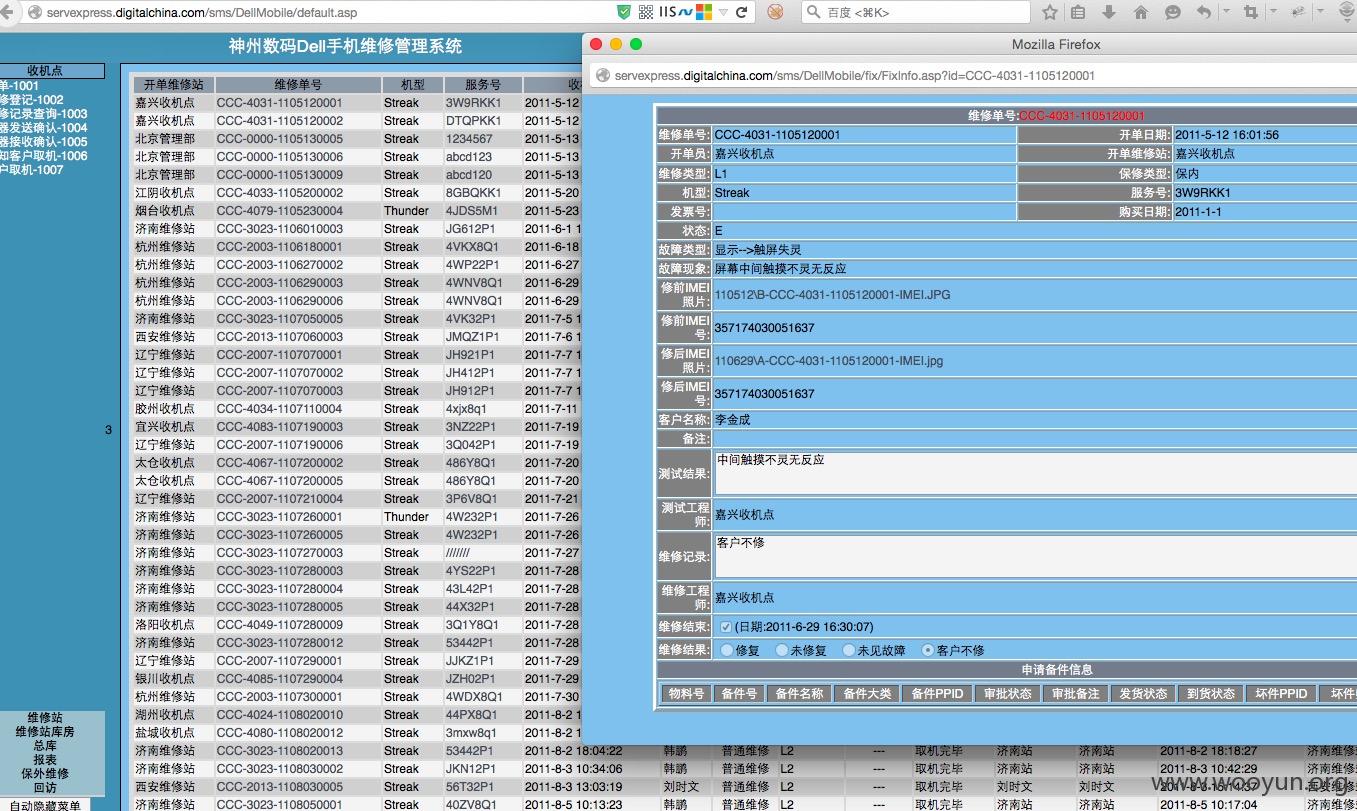This screenshot has width=1357, height=811.
Task: Click the undo arrow toolbar icon
Action: pos(1203,12)
